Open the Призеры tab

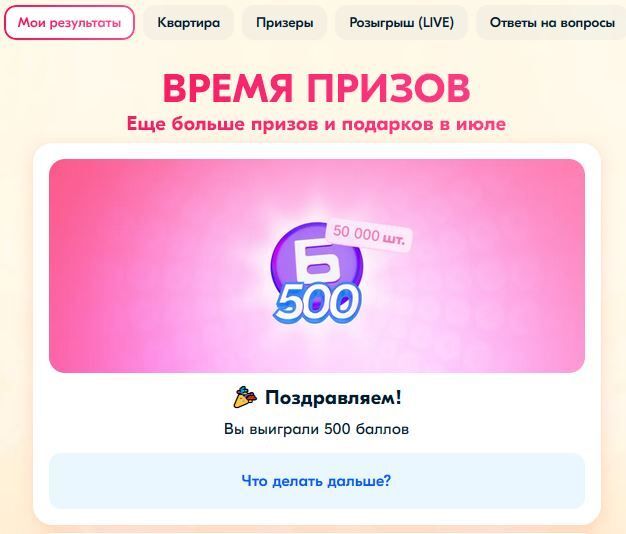(285, 22)
